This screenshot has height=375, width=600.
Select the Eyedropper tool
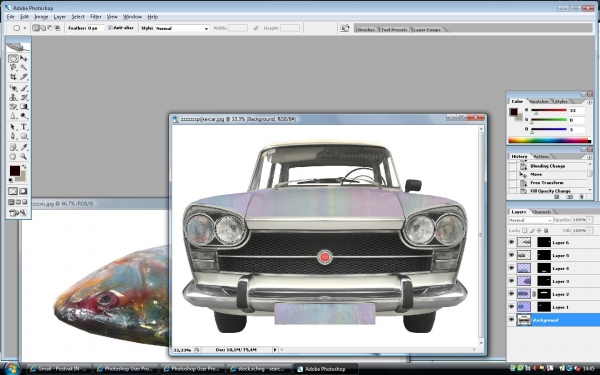(24, 147)
